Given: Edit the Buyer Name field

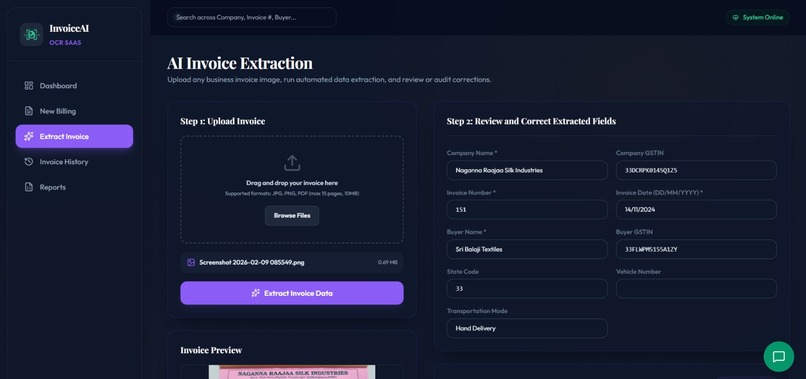Looking at the screenshot, I should tap(527, 249).
